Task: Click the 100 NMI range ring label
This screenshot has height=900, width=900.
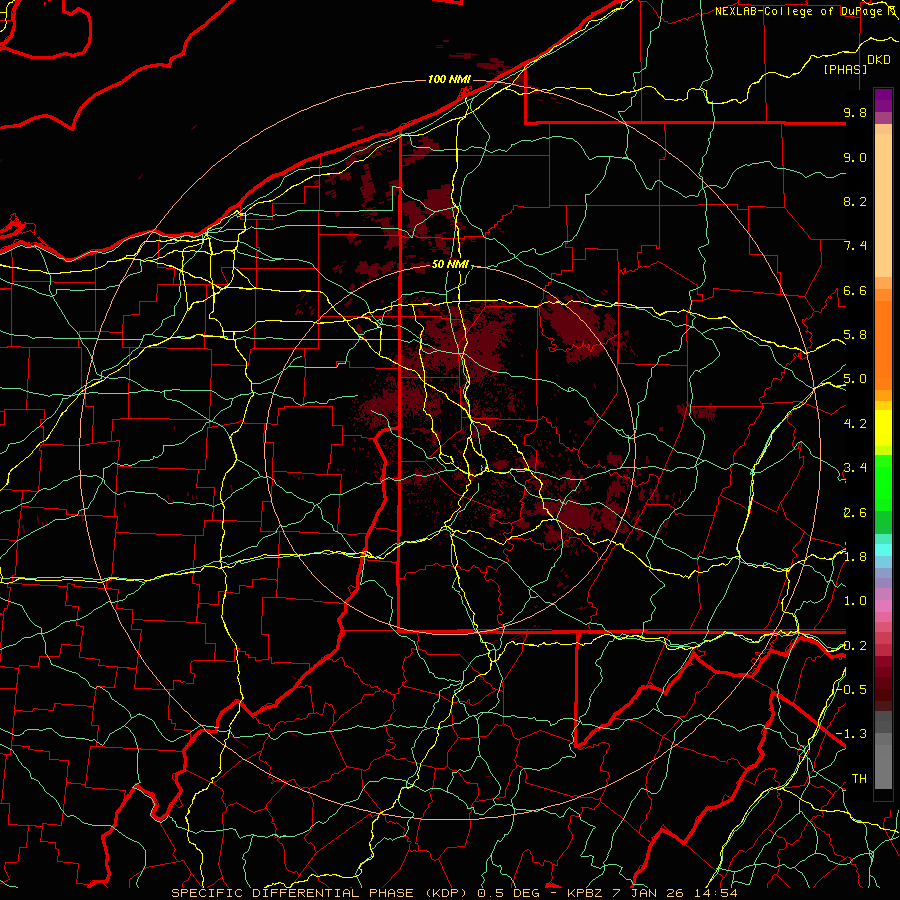Action: [449, 79]
